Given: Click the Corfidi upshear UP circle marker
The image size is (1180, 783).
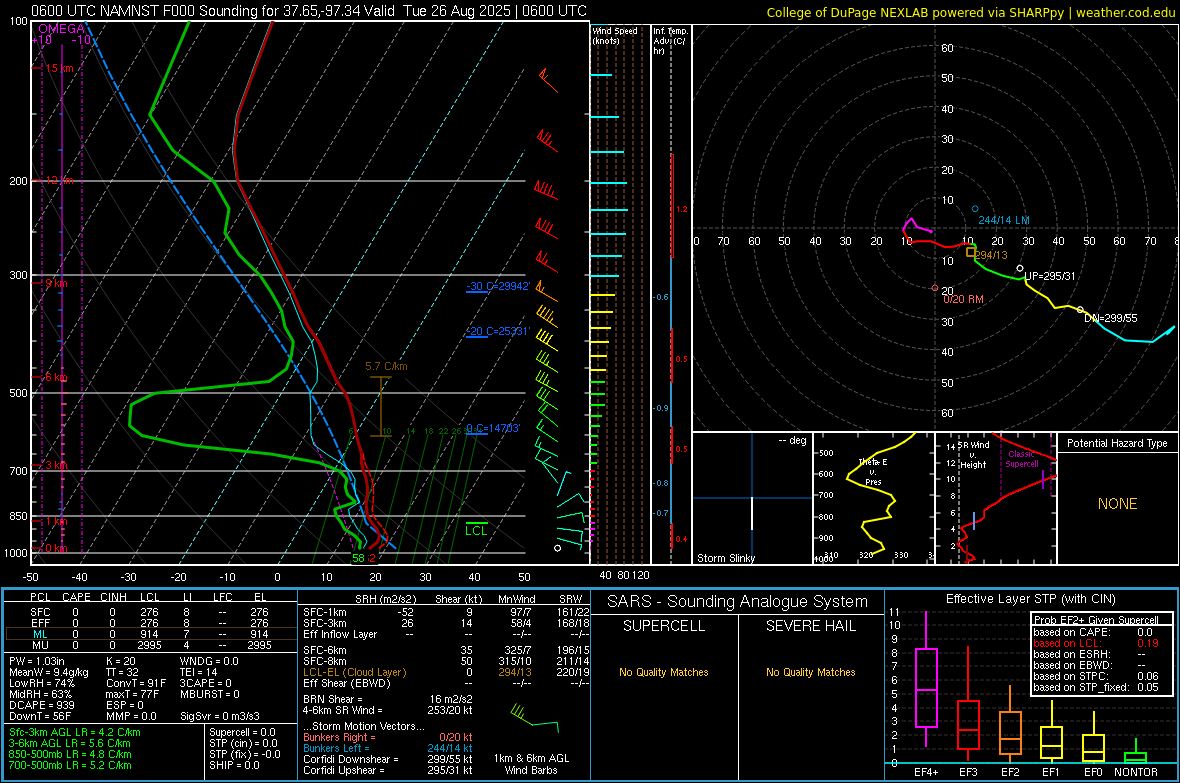Looking at the screenshot, I should 1020,268.
